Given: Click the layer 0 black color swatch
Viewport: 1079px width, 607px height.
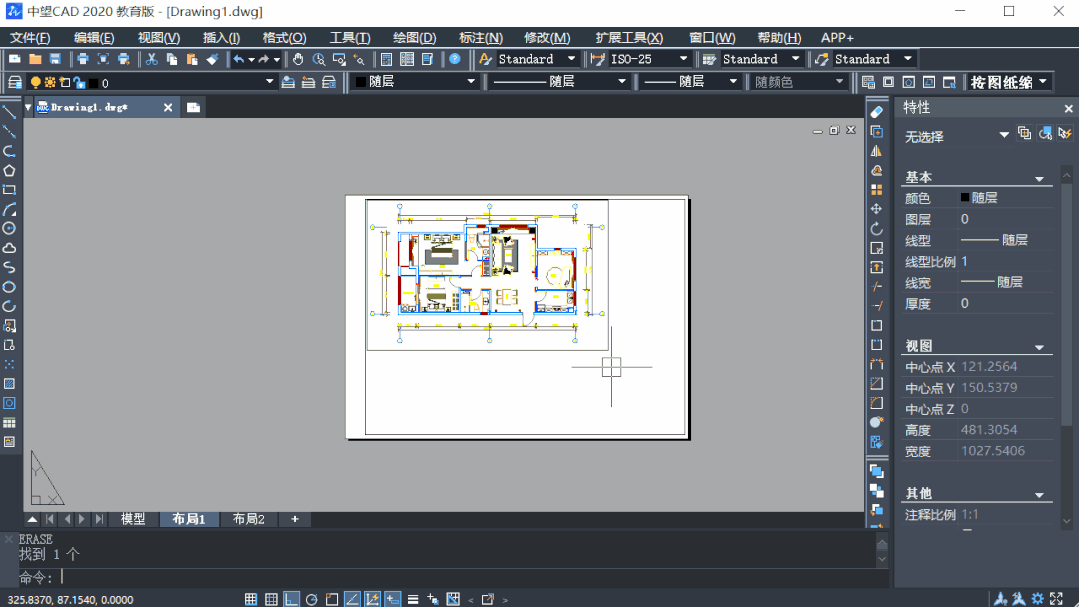Looking at the screenshot, I should pyautogui.click(x=94, y=83).
